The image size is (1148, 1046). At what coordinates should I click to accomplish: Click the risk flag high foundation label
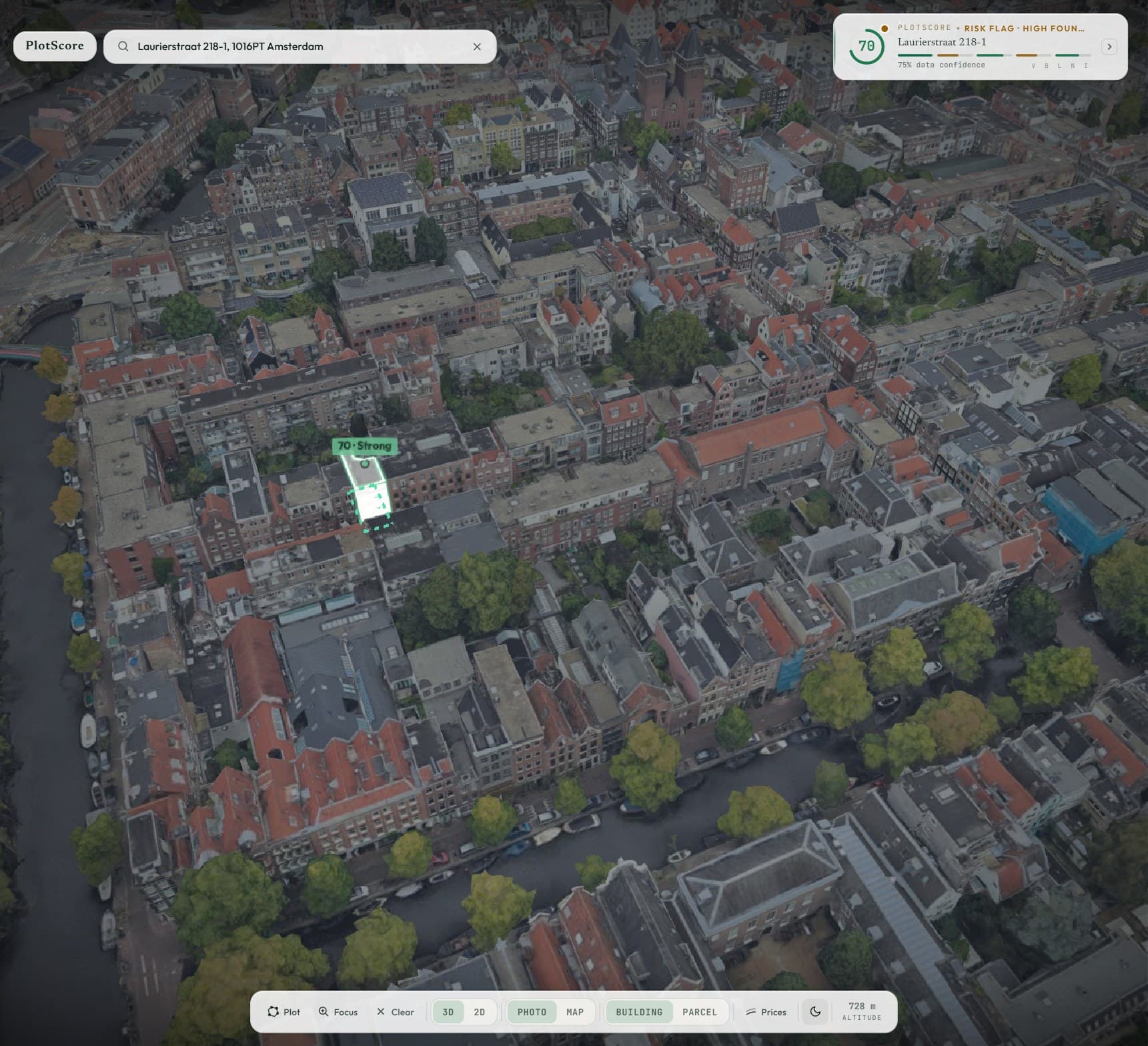[1024, 28]
